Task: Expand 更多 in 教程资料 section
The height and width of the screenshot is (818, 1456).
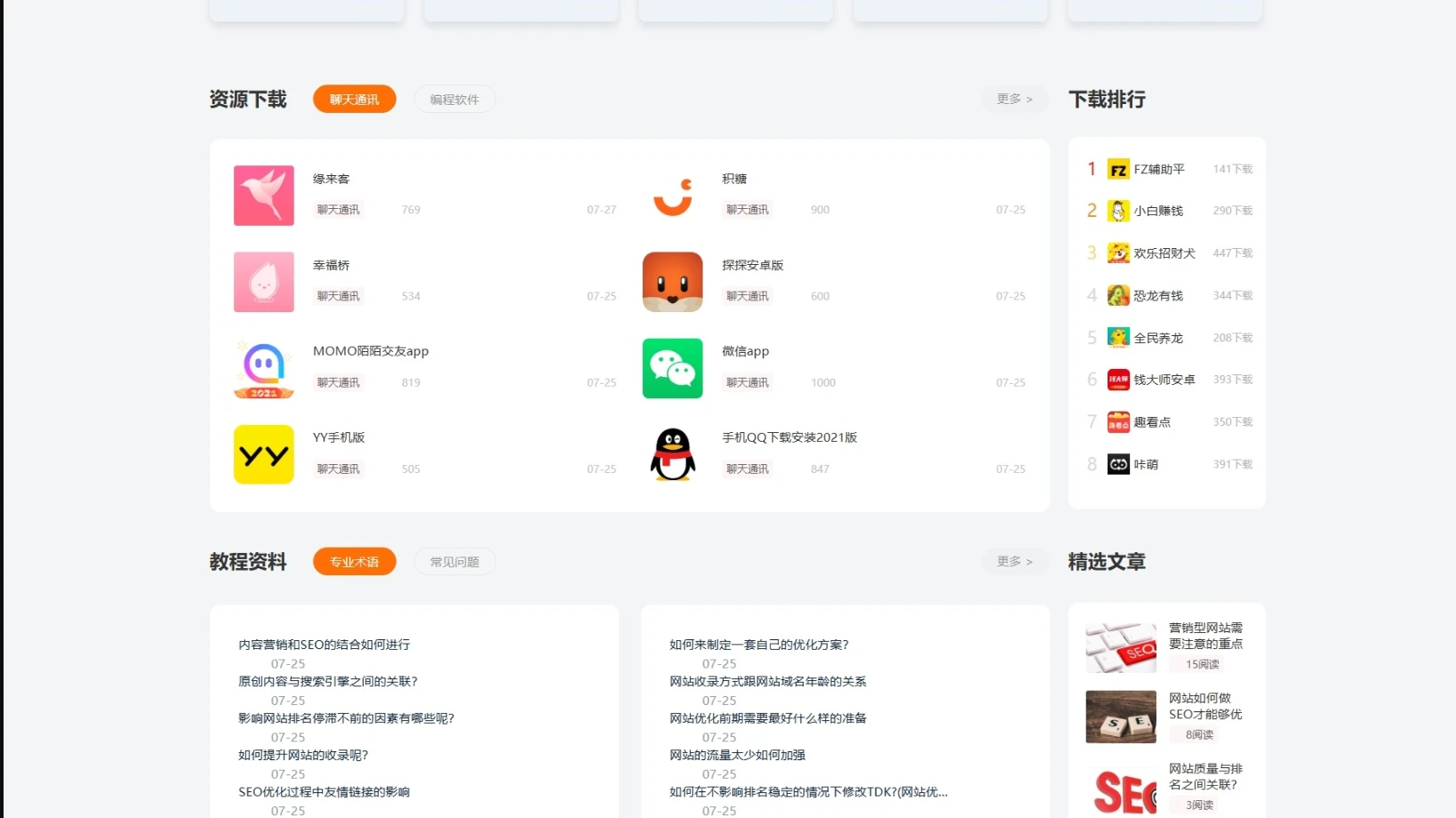Action: [x=1014, y=562]
